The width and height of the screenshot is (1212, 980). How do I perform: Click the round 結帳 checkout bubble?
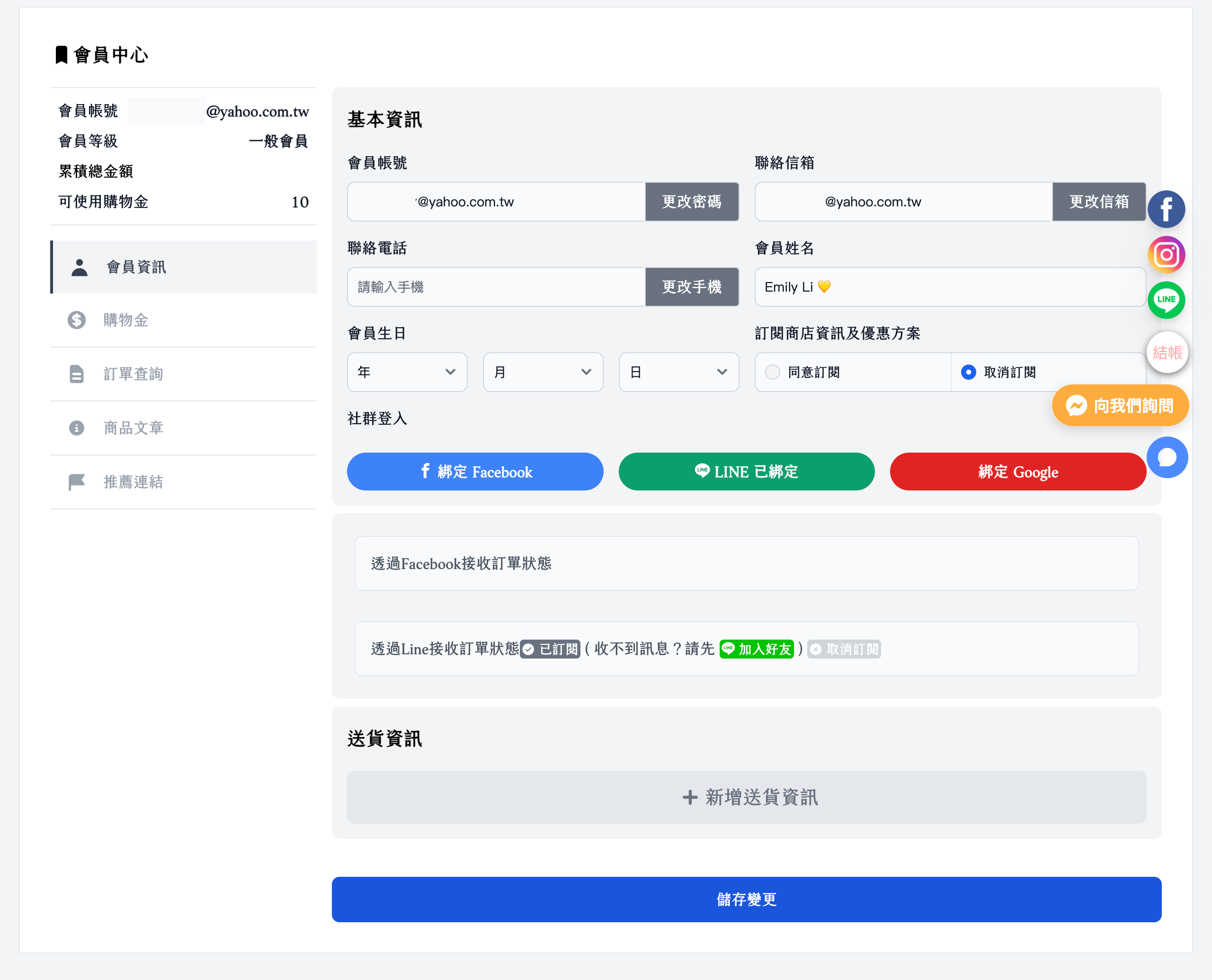click(1167, 353)
